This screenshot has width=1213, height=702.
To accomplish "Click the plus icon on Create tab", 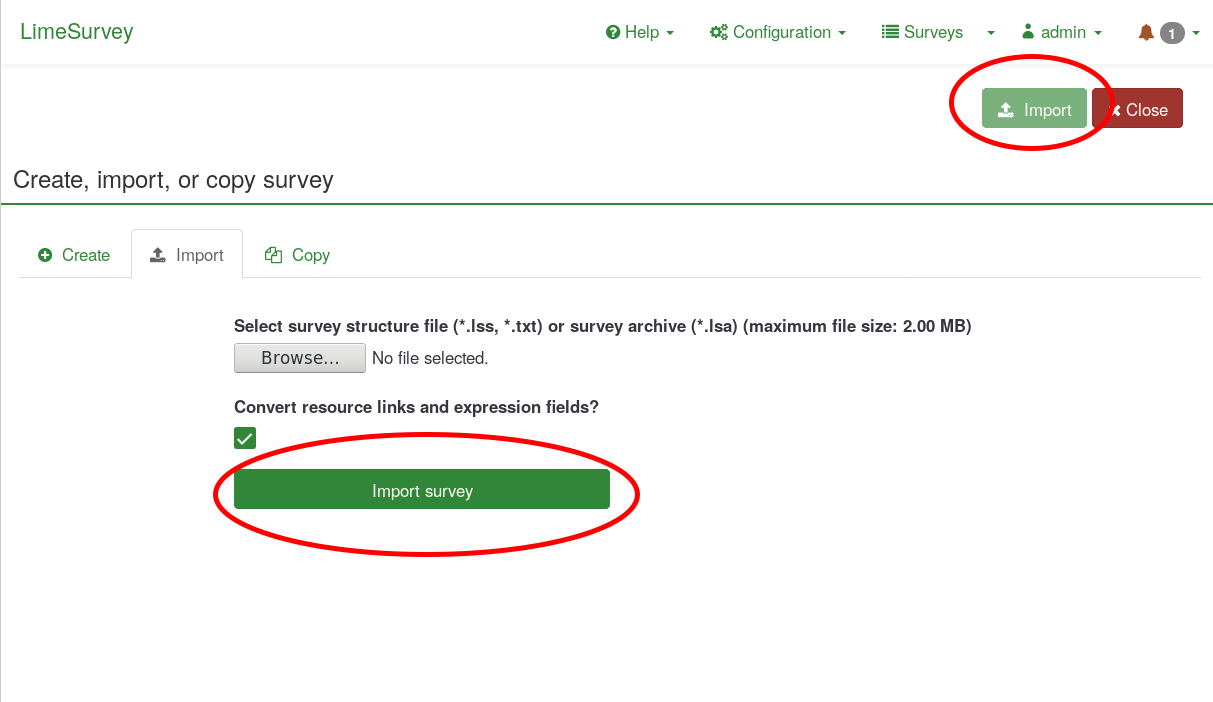I will [x=45, y=255].
